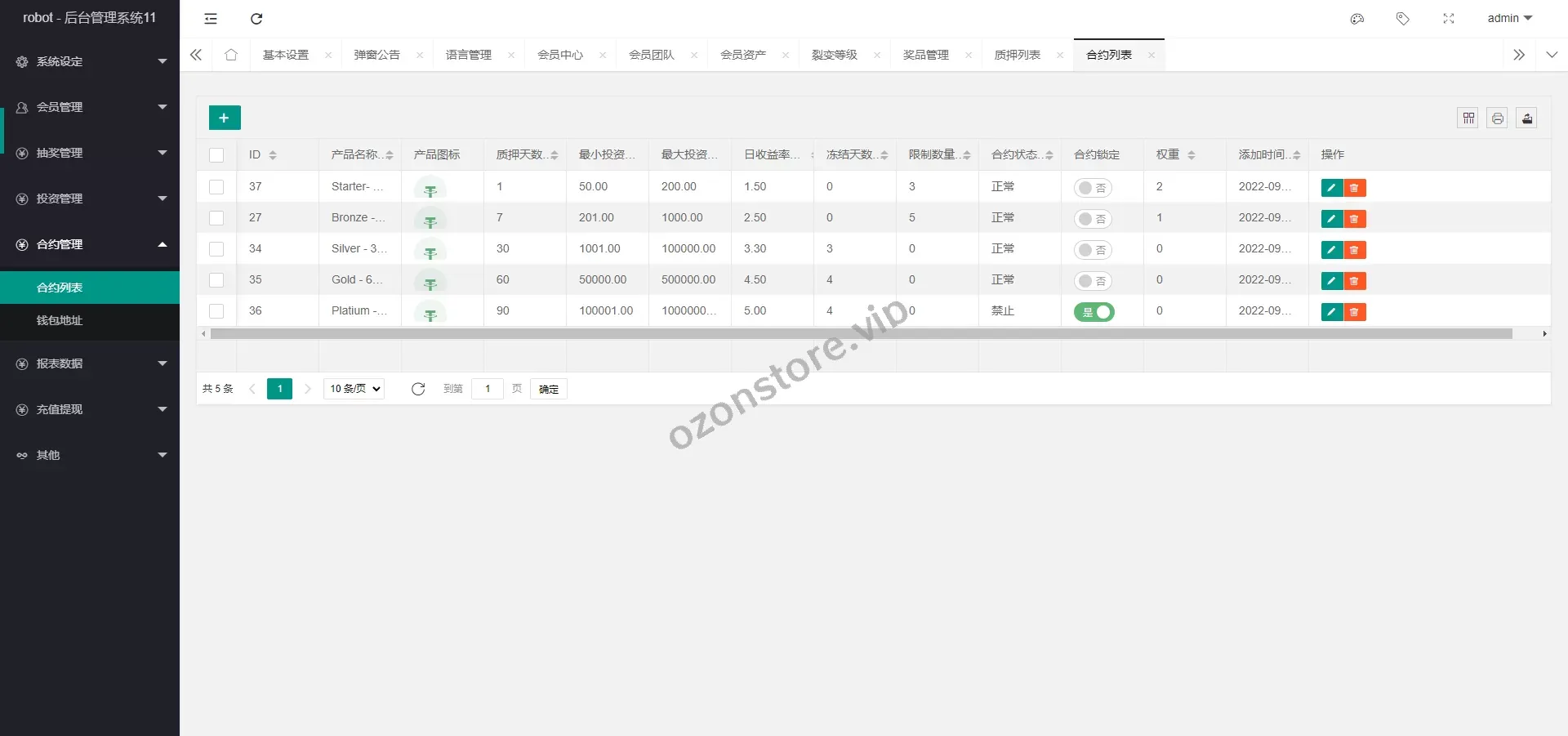Check the box for Bronze row

[x=216, y=218]
